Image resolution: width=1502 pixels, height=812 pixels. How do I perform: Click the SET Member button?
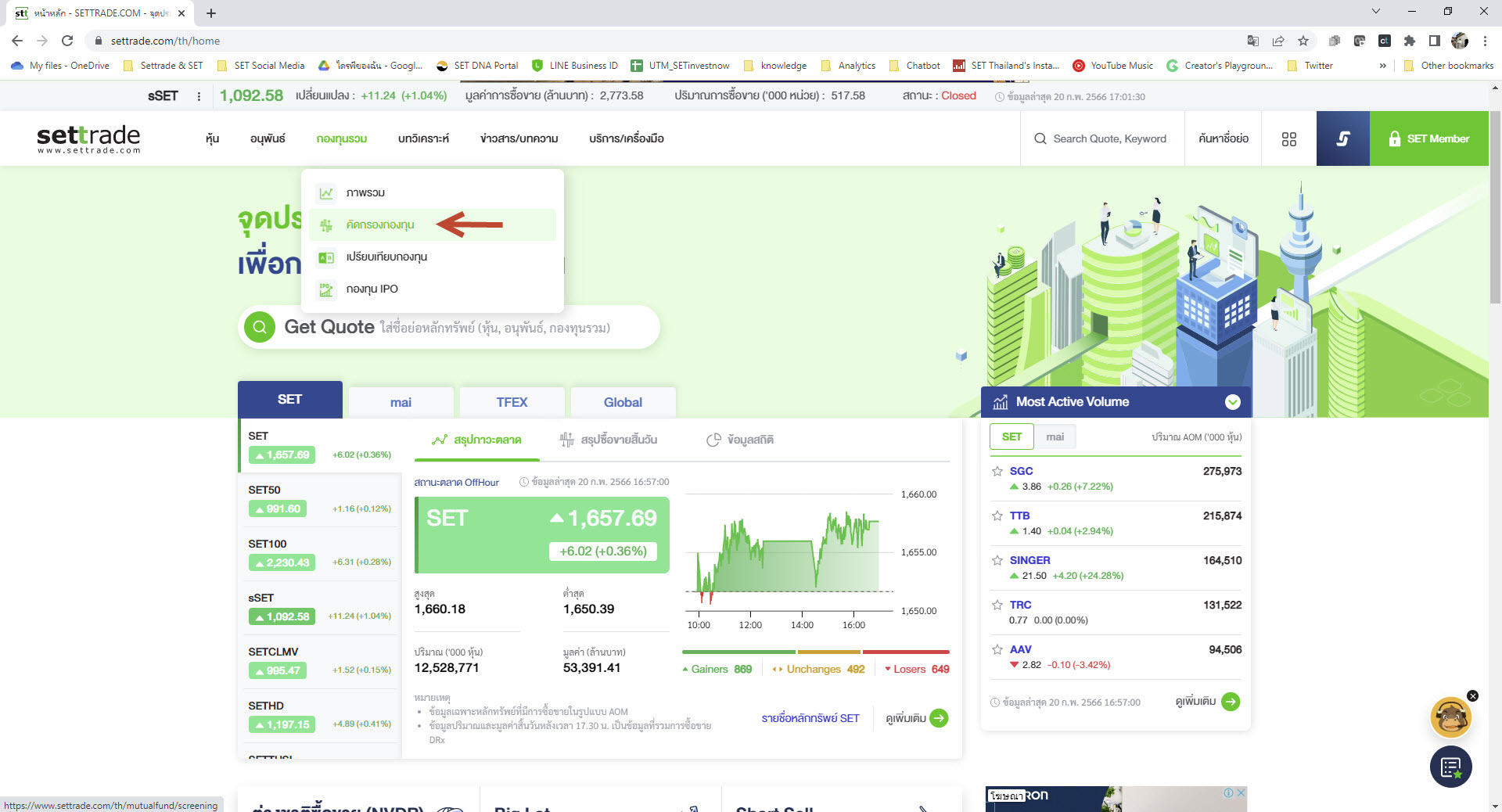click(x=1429, y=138)
